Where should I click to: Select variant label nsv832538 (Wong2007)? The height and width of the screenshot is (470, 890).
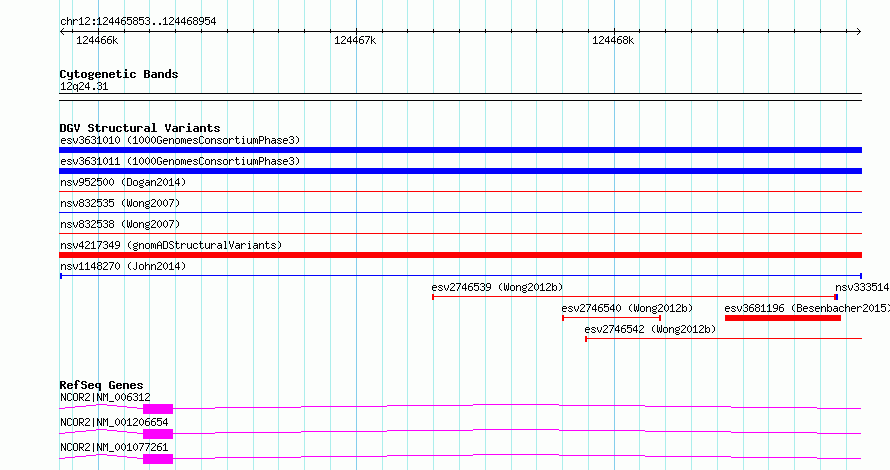120,224
